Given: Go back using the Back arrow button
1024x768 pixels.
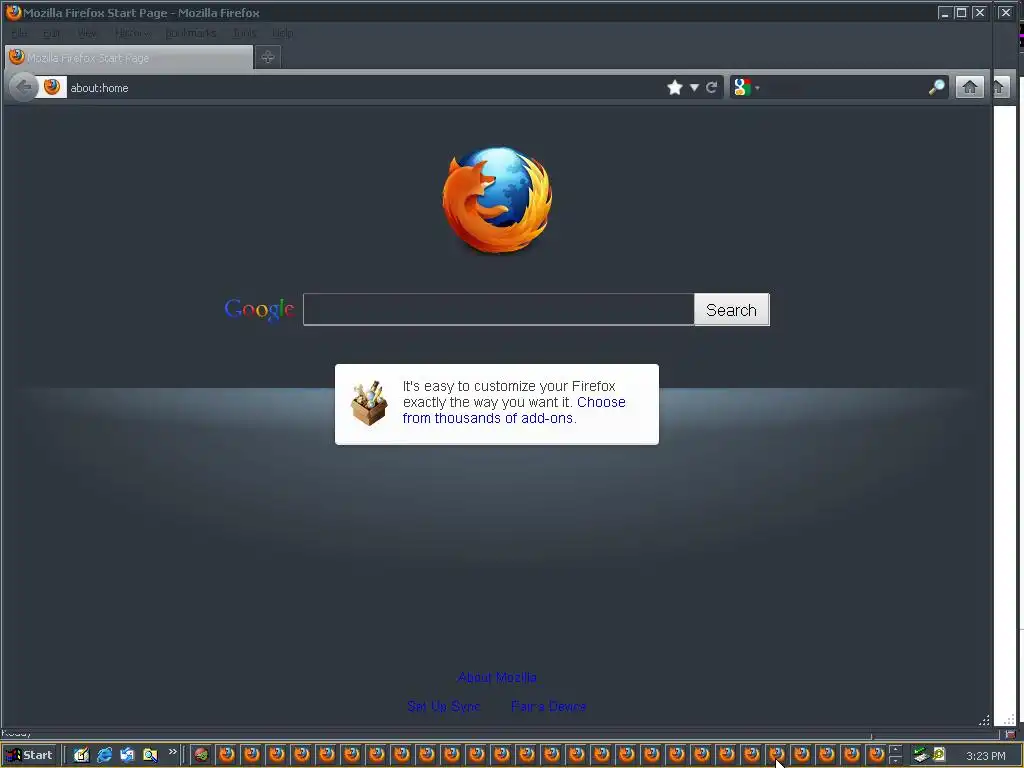Looking at the screenshot, I should click(x=24, y=87).
